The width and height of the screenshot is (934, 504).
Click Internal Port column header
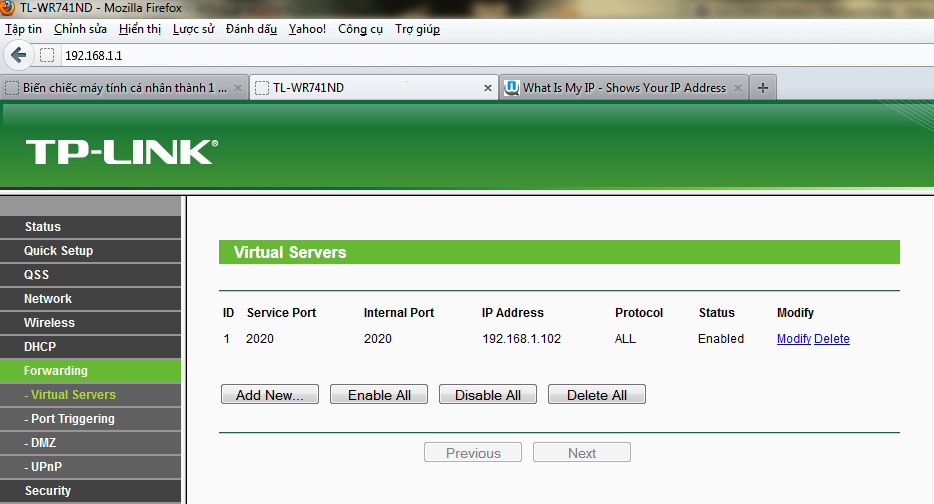tap(398, 313)
